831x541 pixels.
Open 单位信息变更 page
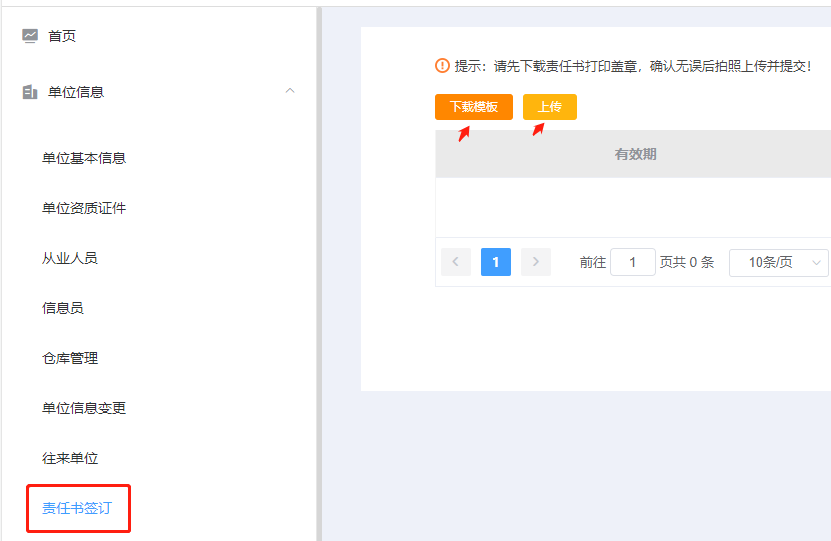(84, 408)
